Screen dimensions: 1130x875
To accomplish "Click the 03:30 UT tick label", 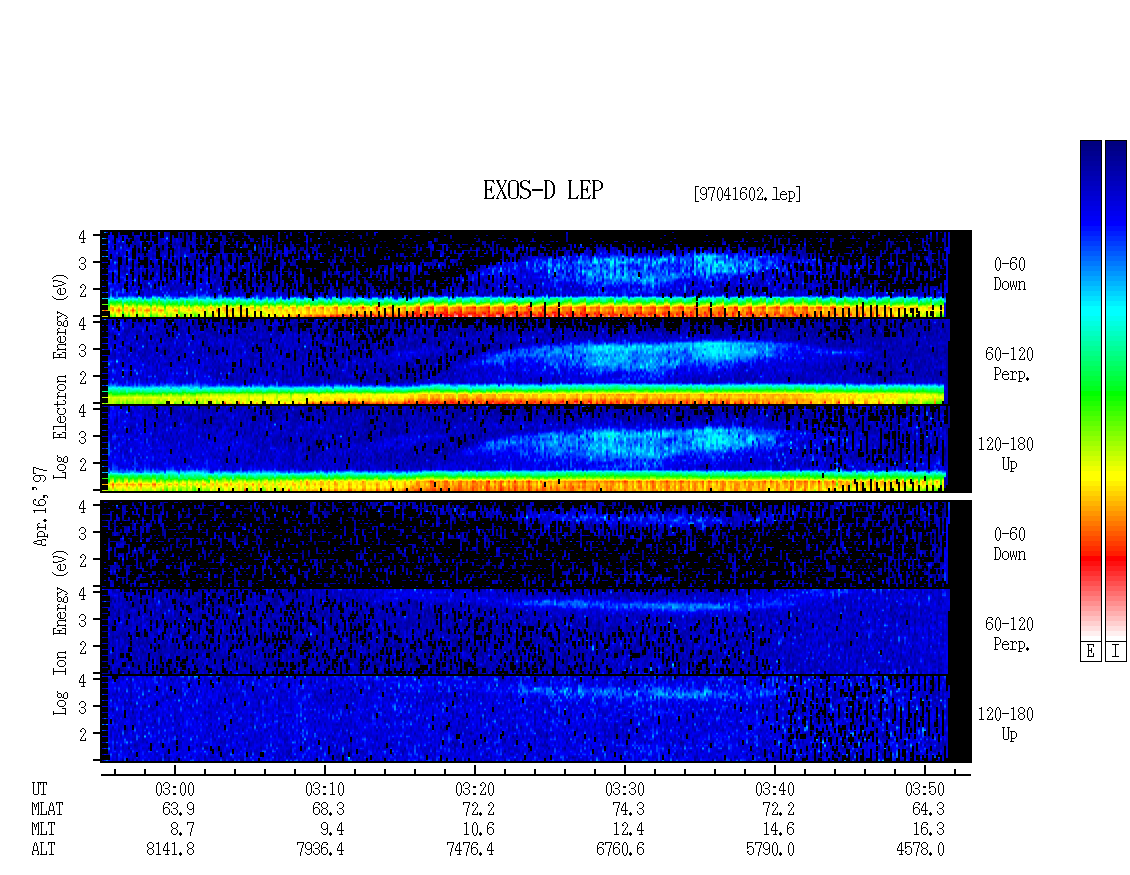I will [x=624, y=789].
